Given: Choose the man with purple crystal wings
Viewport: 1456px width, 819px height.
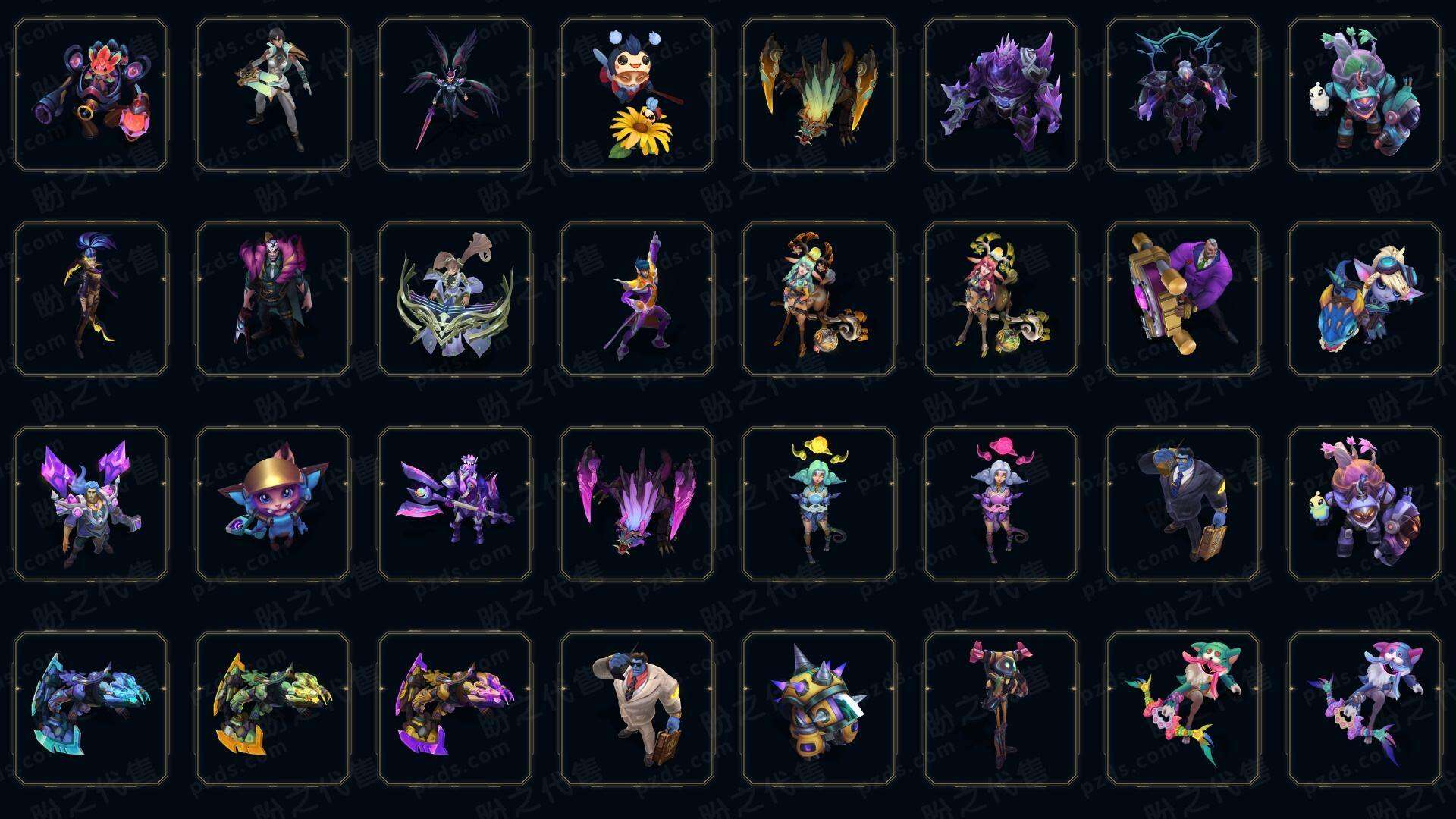Looking at the screenshot, I should tap(91, 504).
